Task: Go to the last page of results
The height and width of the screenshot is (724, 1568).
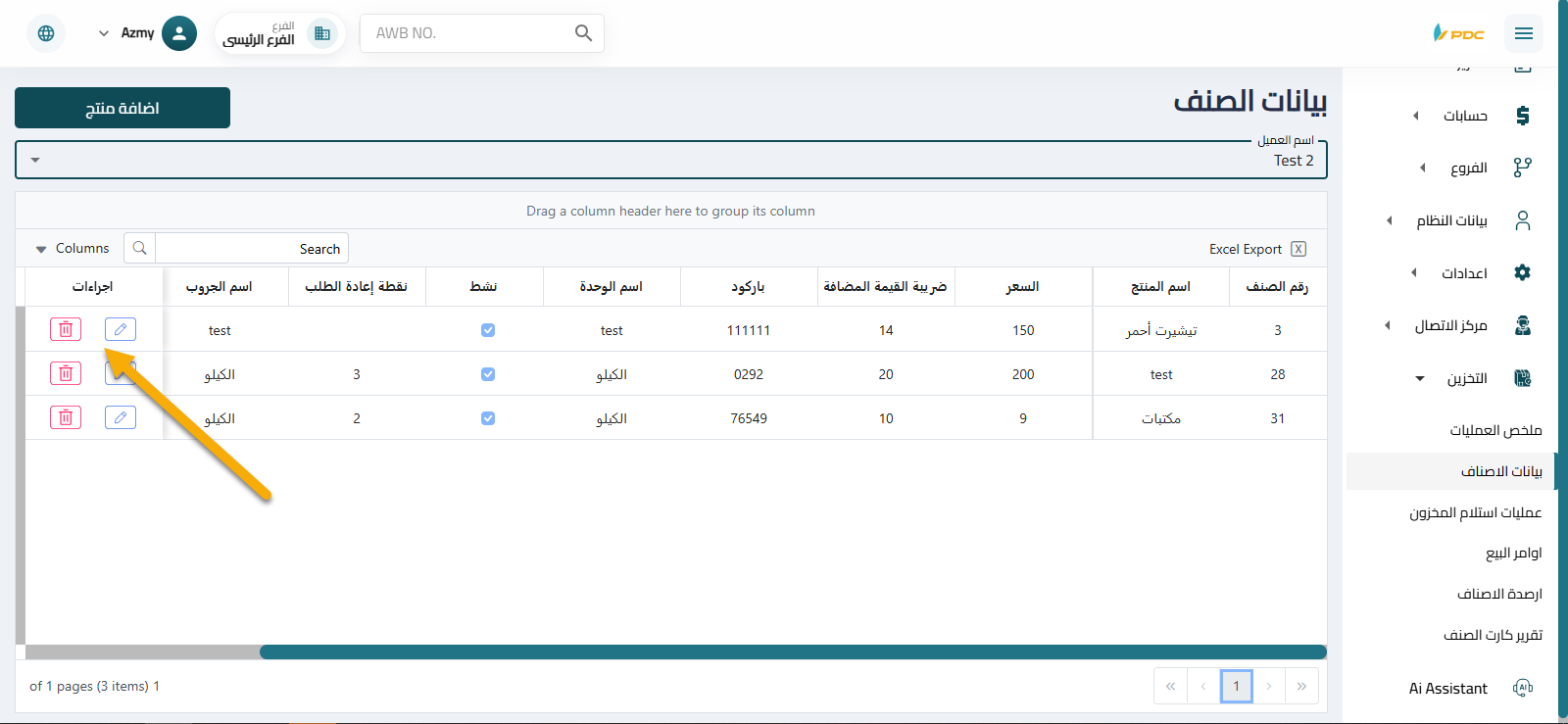Action: (1301, 686)
